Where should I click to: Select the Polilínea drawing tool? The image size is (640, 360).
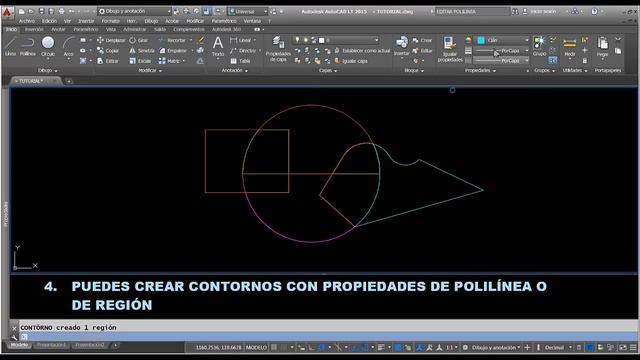point(28,46)
